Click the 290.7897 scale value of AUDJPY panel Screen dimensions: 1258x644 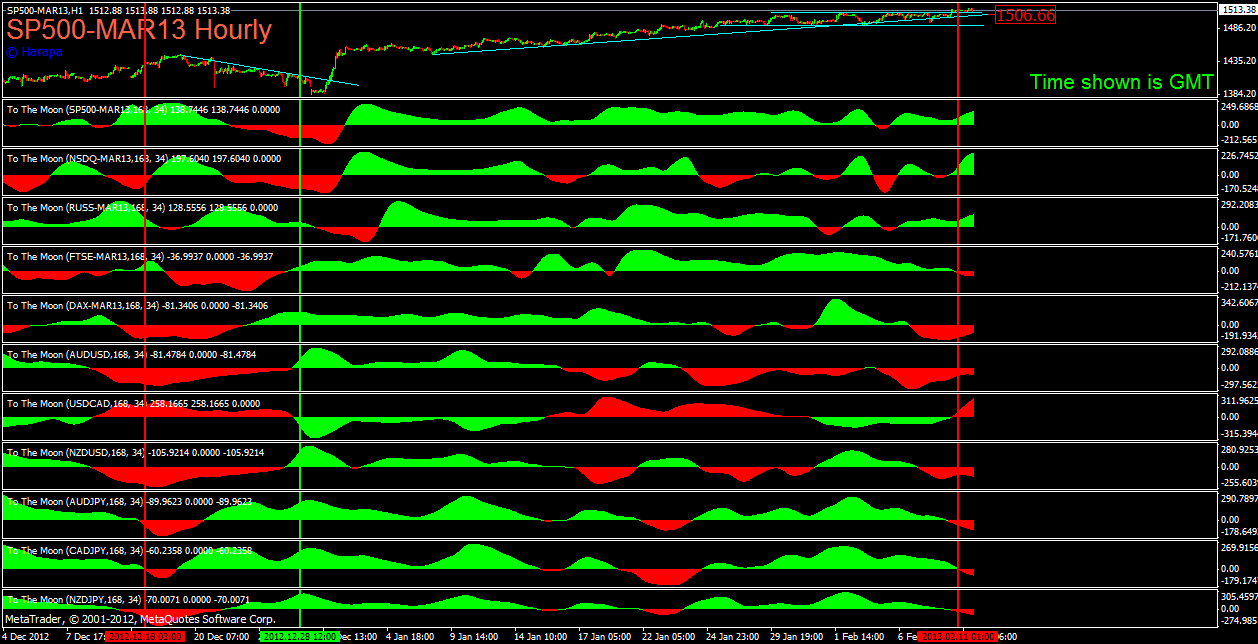click(1238, 499)
